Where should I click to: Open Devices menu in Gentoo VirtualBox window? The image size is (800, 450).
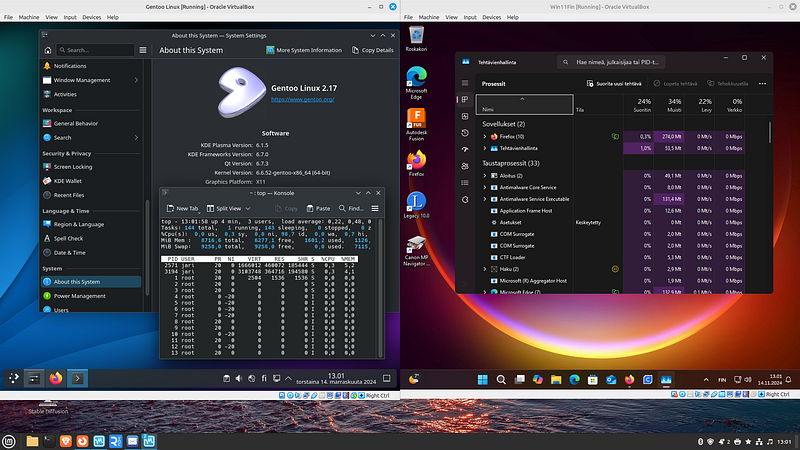pyautogui.click(x=91, y=17)
